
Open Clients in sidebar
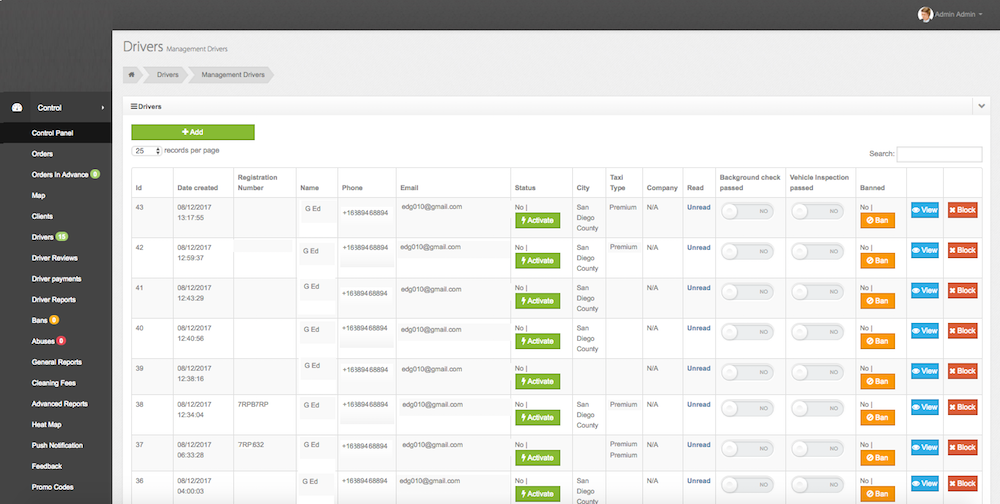coord(42,216)
